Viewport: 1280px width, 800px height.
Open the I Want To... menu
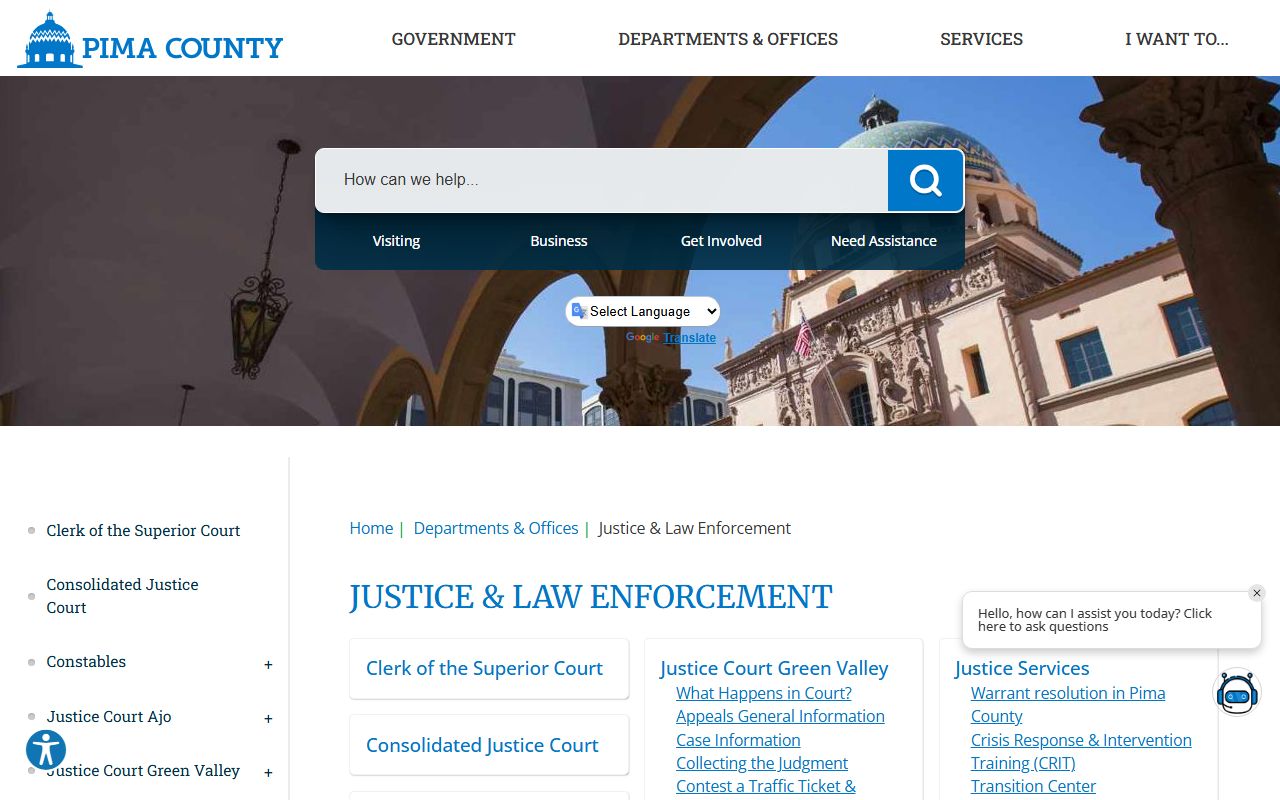1176,39
